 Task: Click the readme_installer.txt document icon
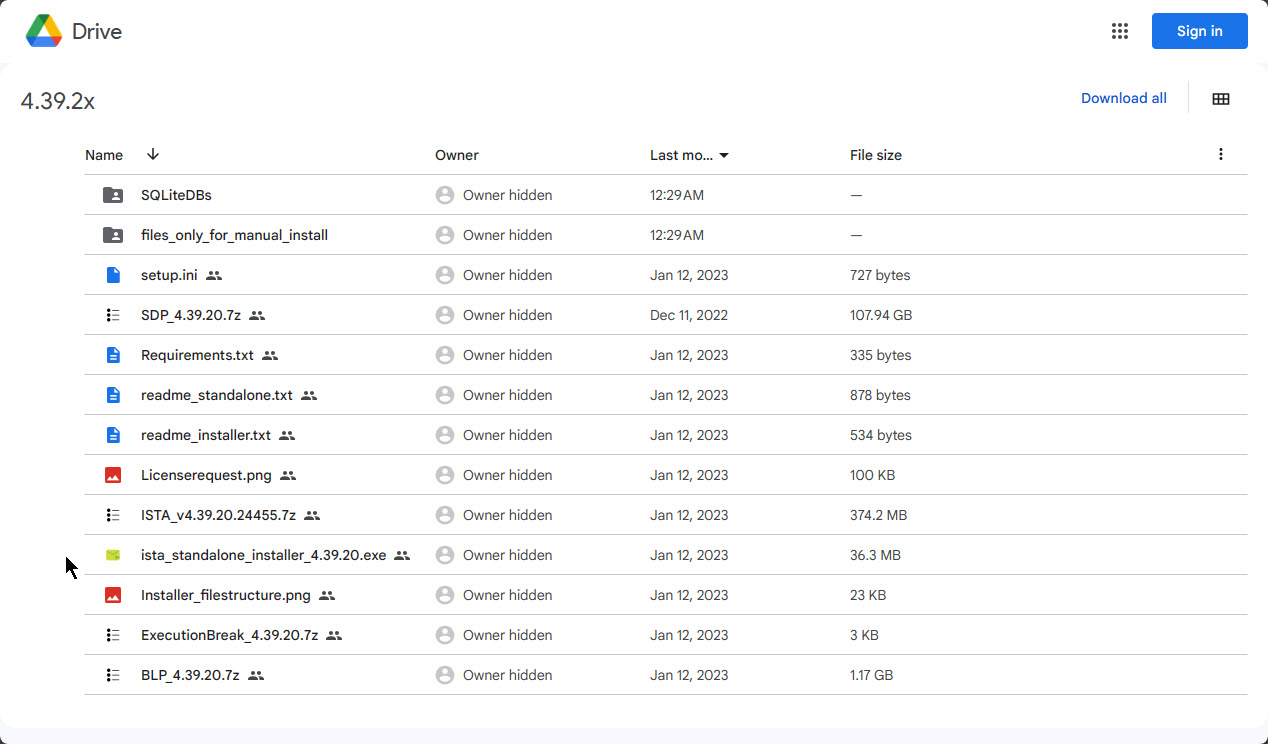click(113, 435)
